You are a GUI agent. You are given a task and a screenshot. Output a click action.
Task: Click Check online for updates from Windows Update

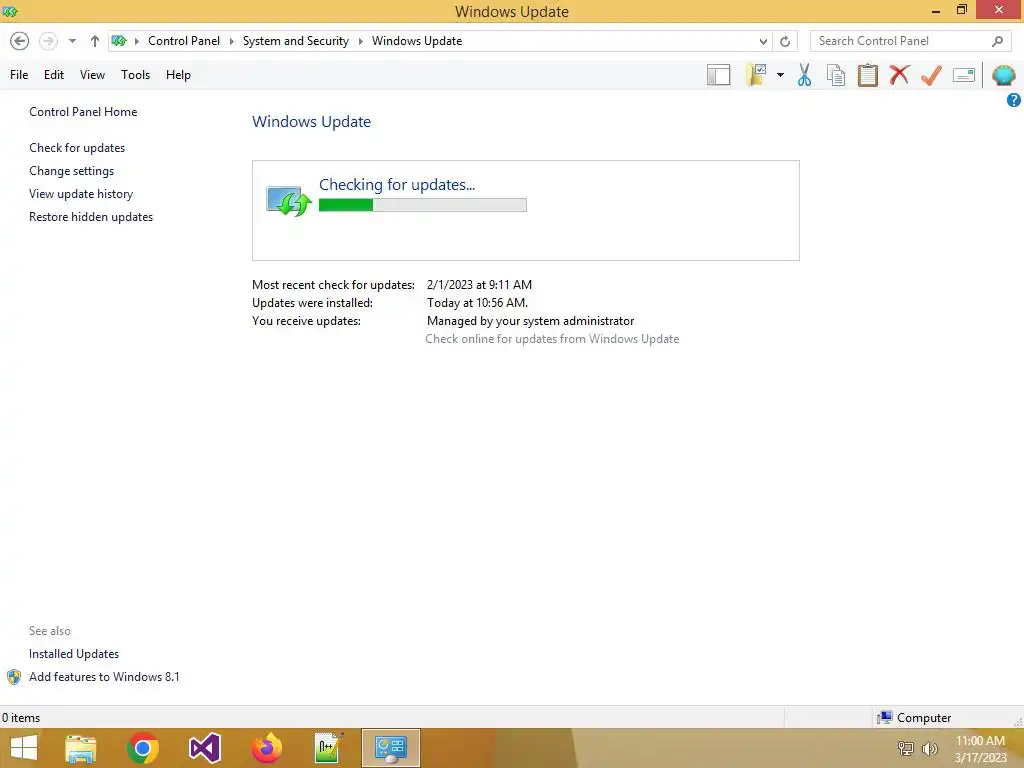[x=552, y=339]
